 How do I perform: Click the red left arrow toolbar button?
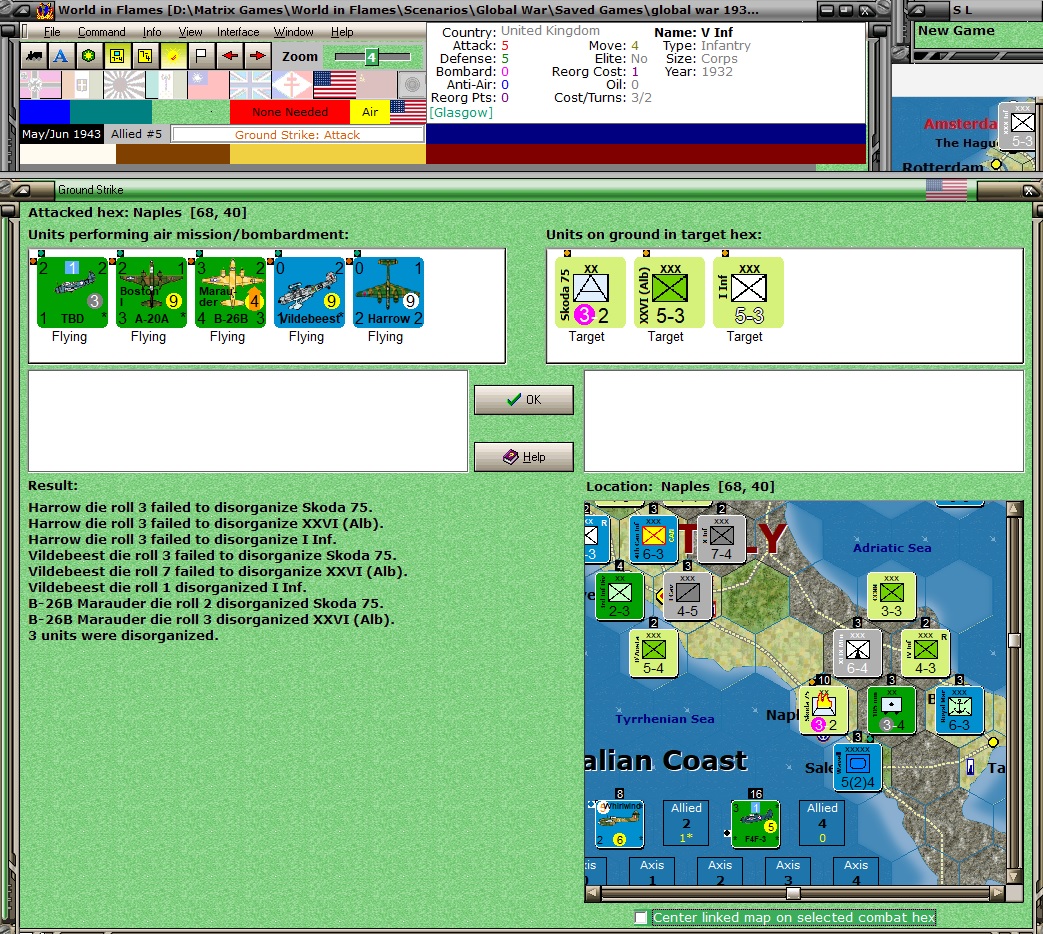[229, 56]
